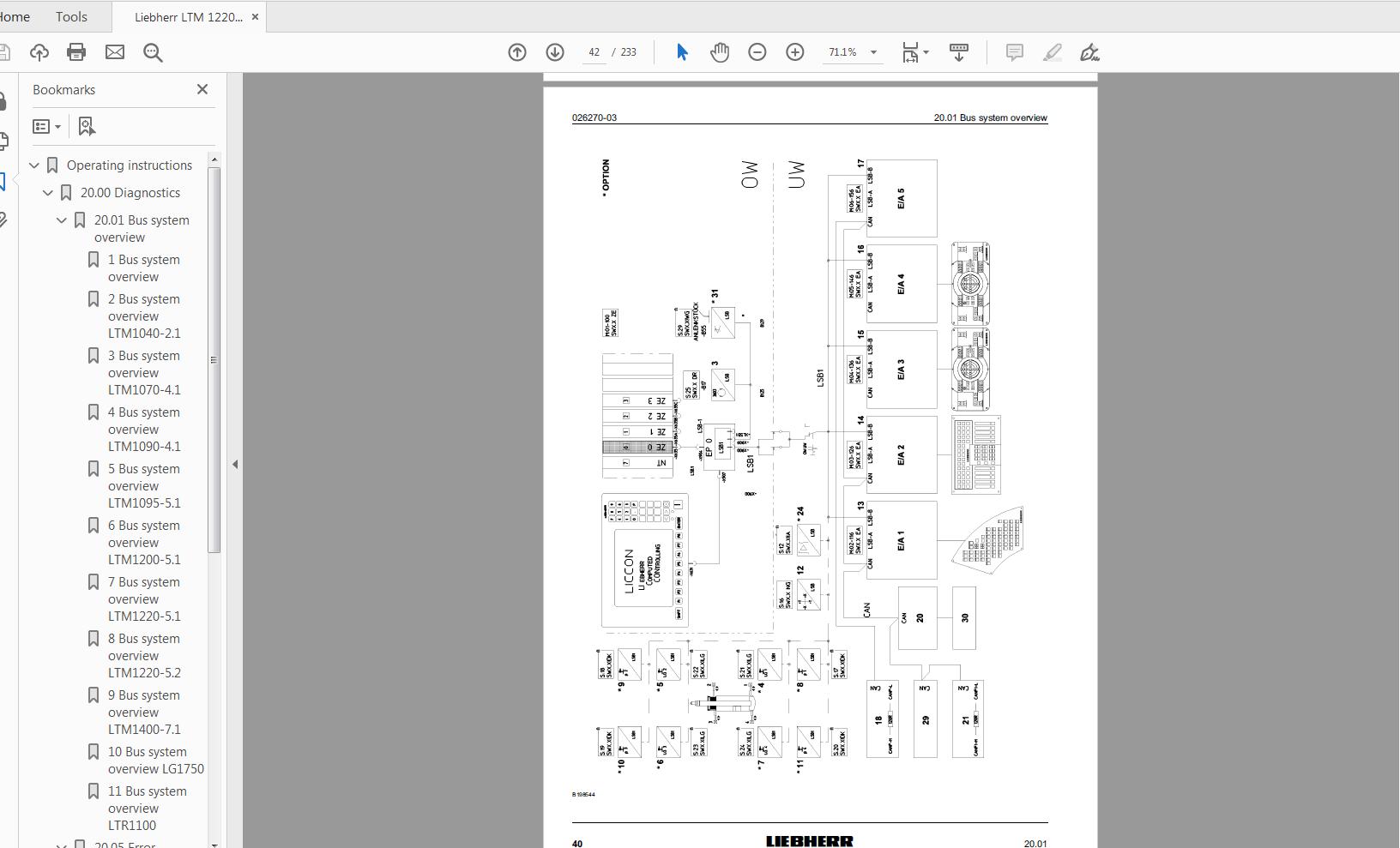Open bookmark 9 Bus system overview LTM1400-7.1
This screenshot has height=848, width=1400.
[144, 713]
